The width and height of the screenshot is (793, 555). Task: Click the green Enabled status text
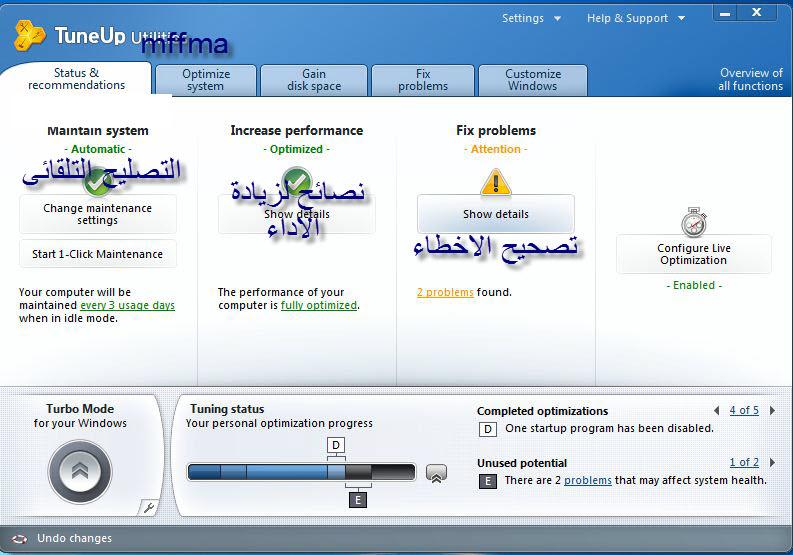click(694, 285)
